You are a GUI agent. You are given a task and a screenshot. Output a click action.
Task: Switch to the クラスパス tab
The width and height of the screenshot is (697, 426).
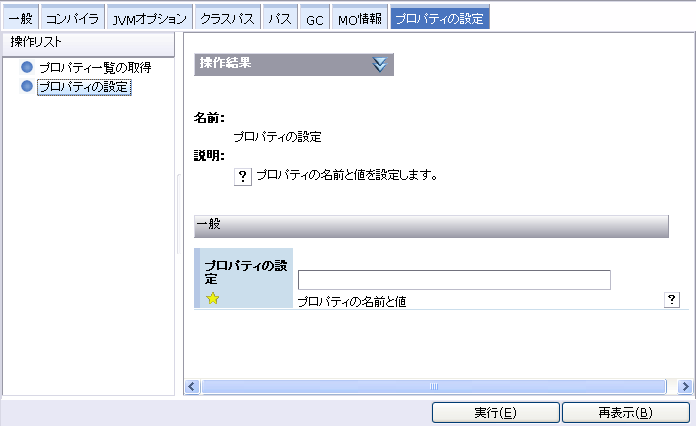227,19
